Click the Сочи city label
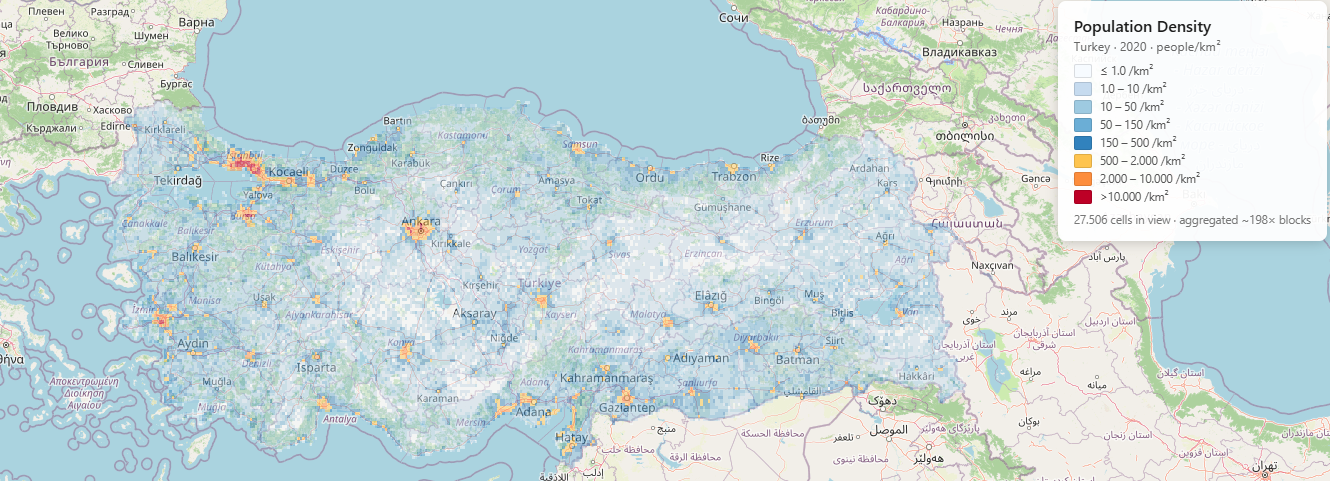The width and height of the screenshot is (1330, 481). [x=734, y=17]
